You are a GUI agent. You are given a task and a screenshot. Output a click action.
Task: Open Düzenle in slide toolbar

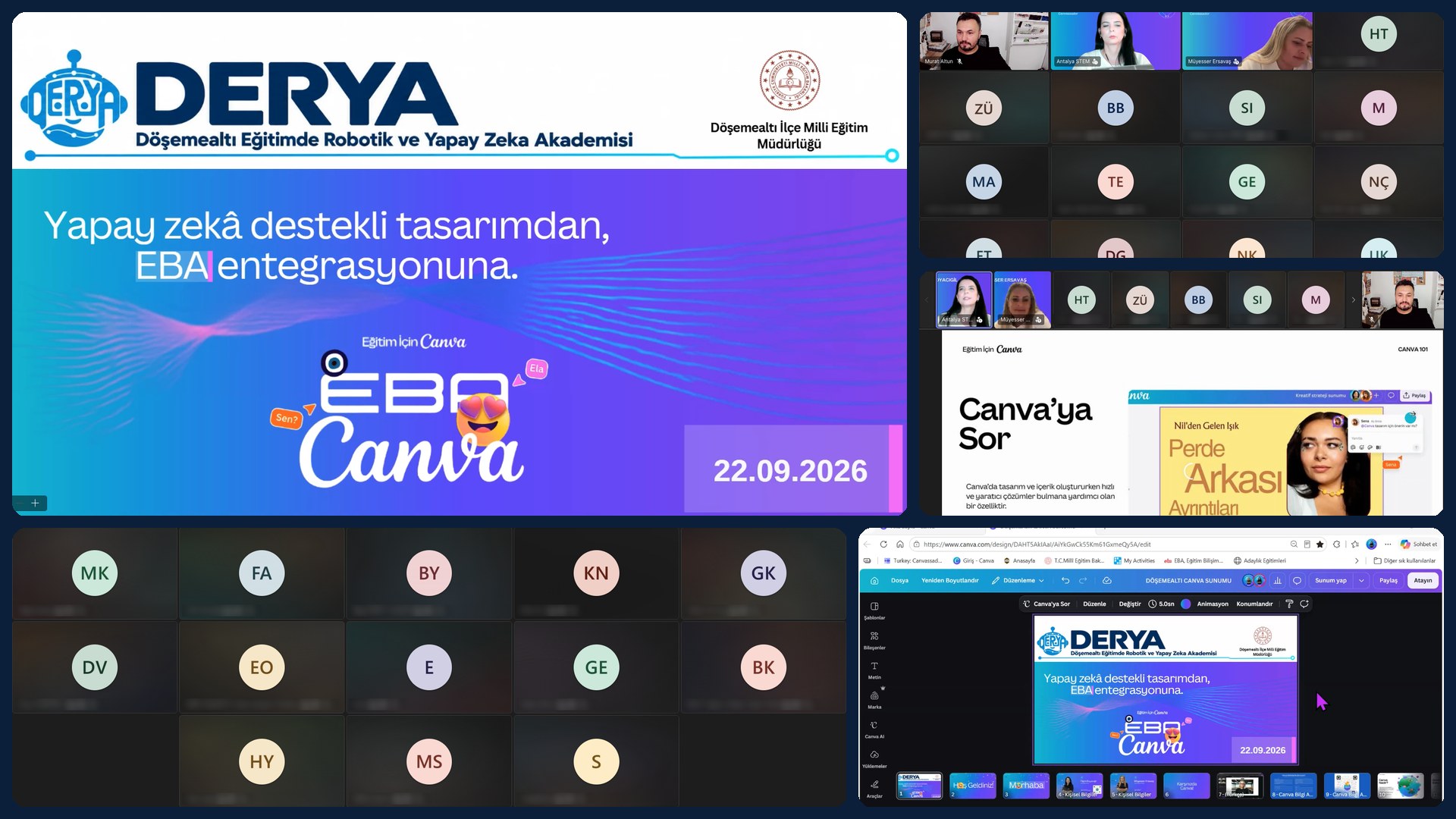pyautogui.click(x=1094, y=604)
